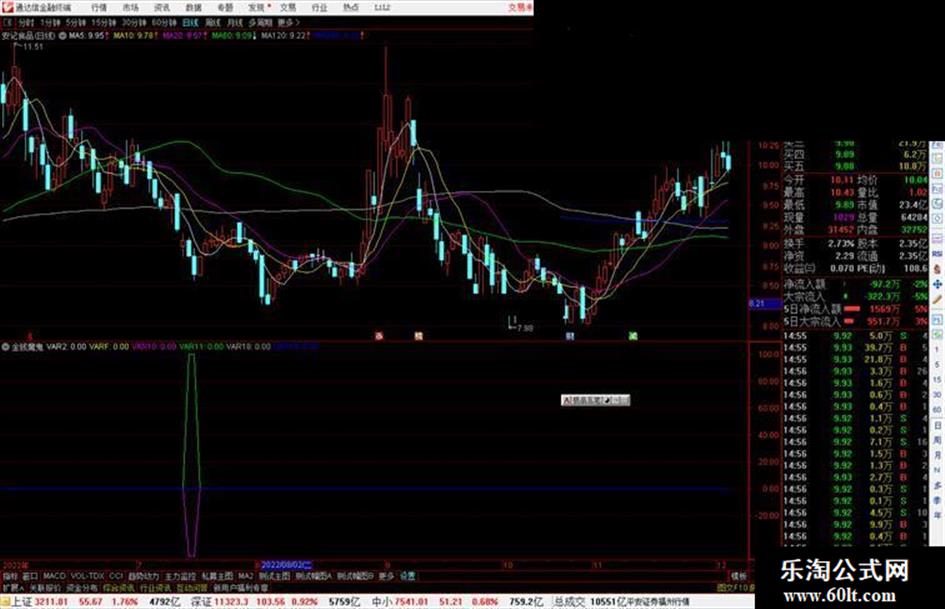This screenshot has width=945, height=609.
Task: Click the 年 yearly shortcut in right sidebar
Action: pos(937,516)
